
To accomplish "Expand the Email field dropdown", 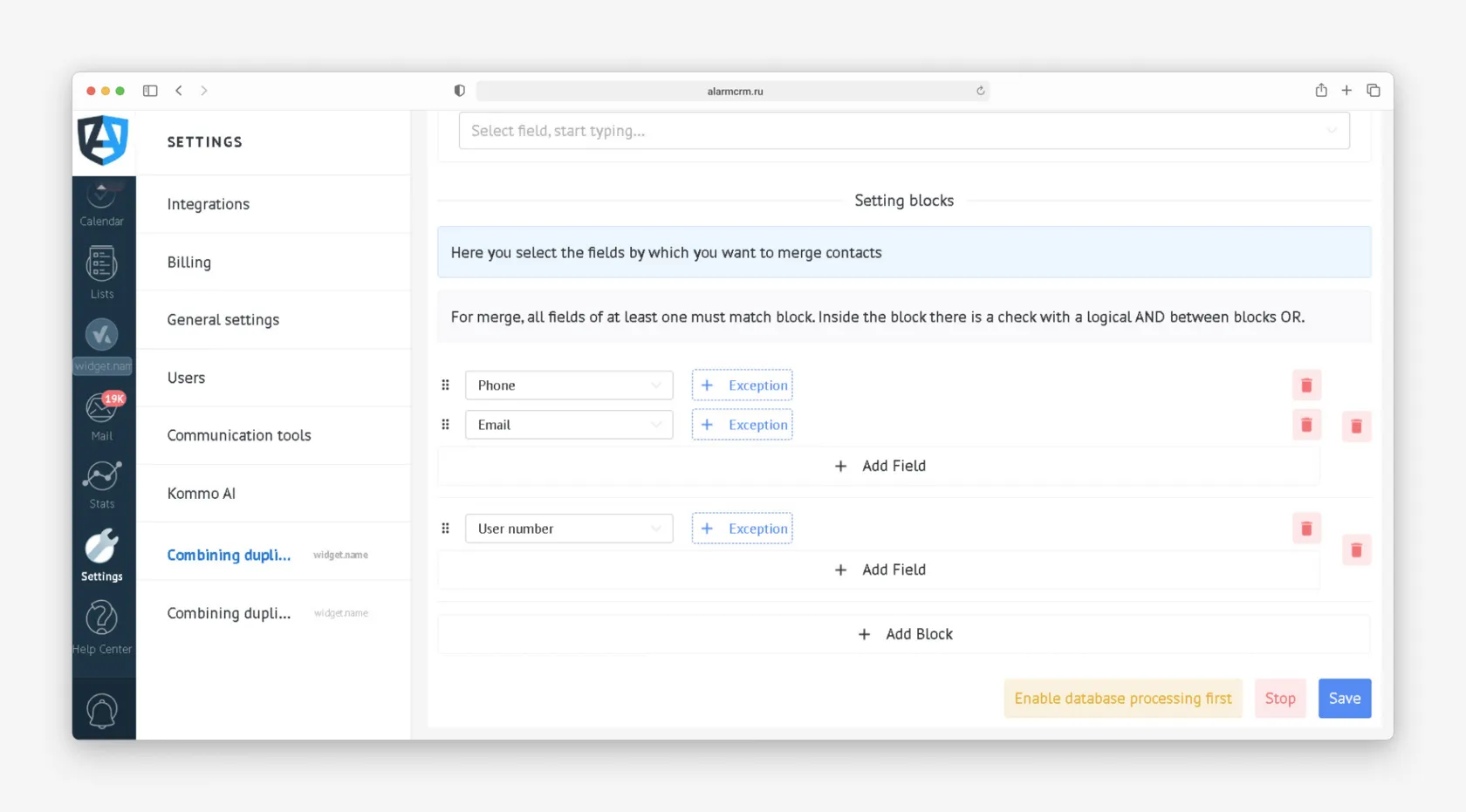I will point(569,425).
